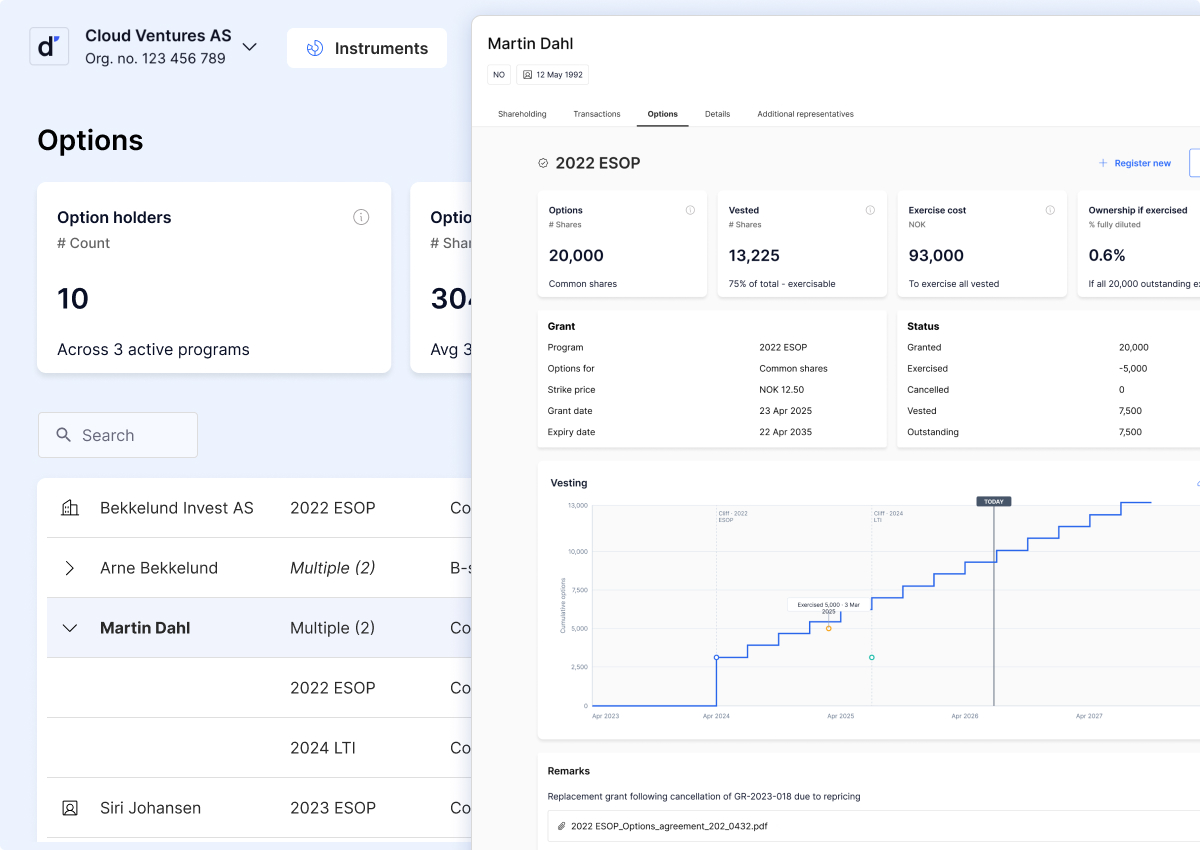The width and height of the screenshot is (1200, 850).
Task: Click the company icon beside Bekkelund Invest AS
Action: coord(70,508)
